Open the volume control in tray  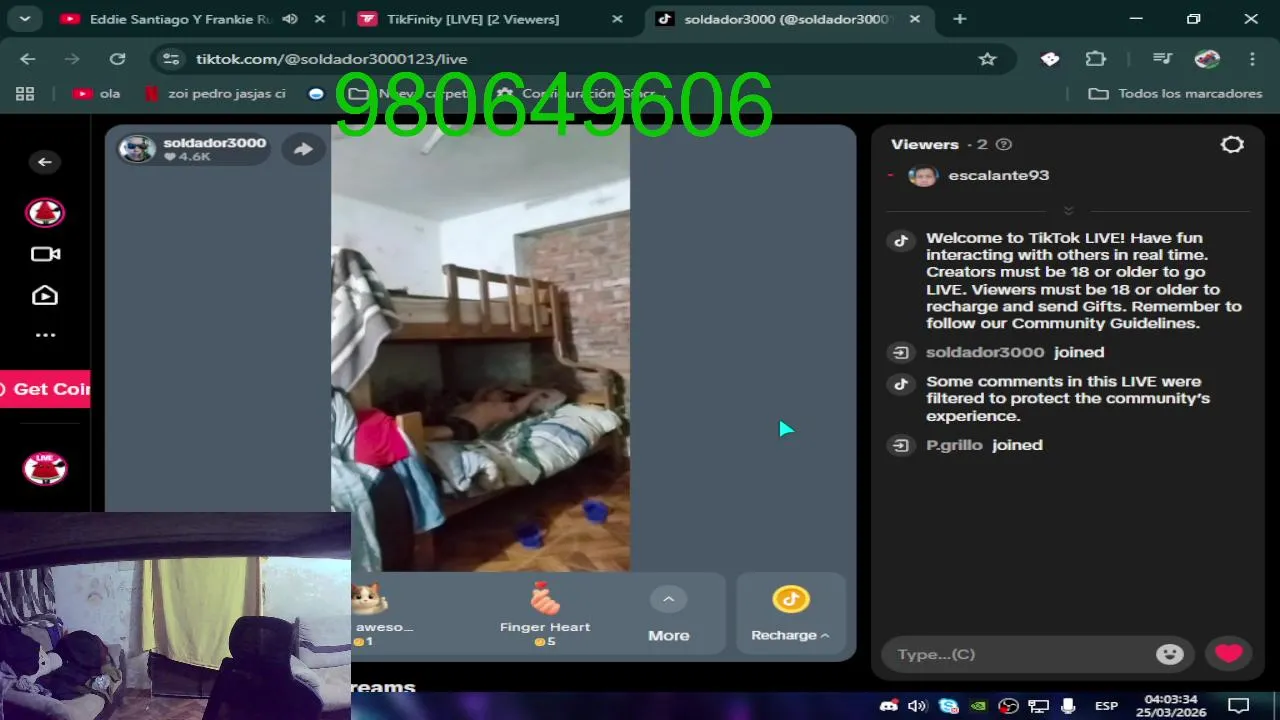[917, 705]
